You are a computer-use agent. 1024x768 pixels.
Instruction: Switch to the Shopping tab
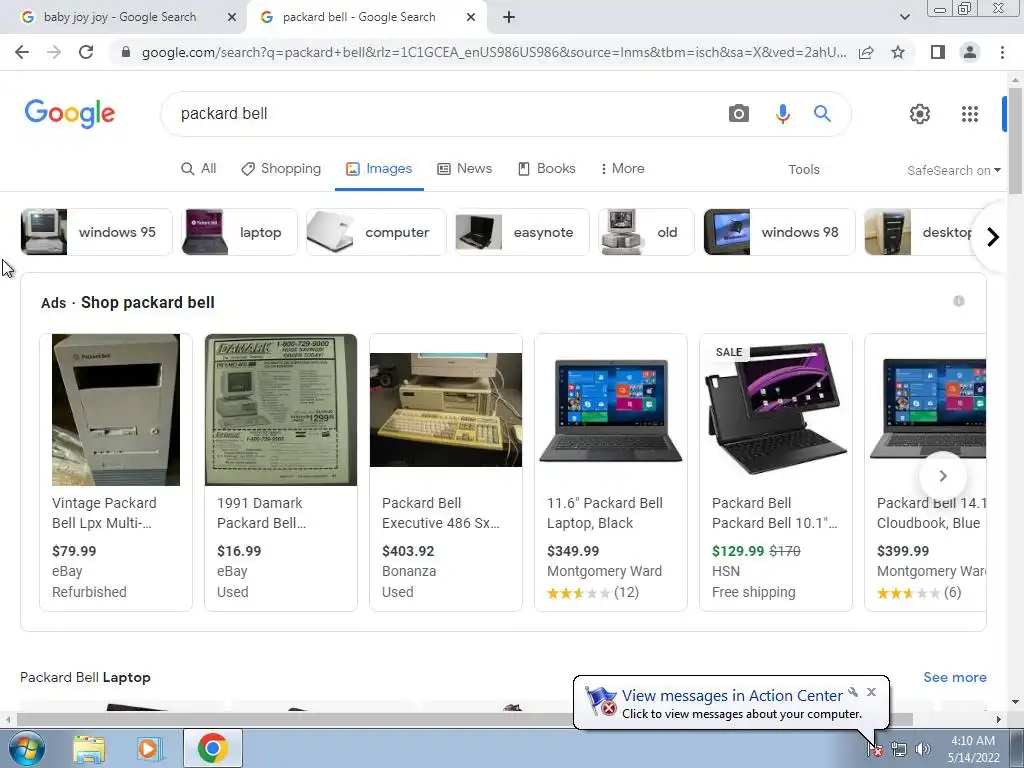(281, 168)
